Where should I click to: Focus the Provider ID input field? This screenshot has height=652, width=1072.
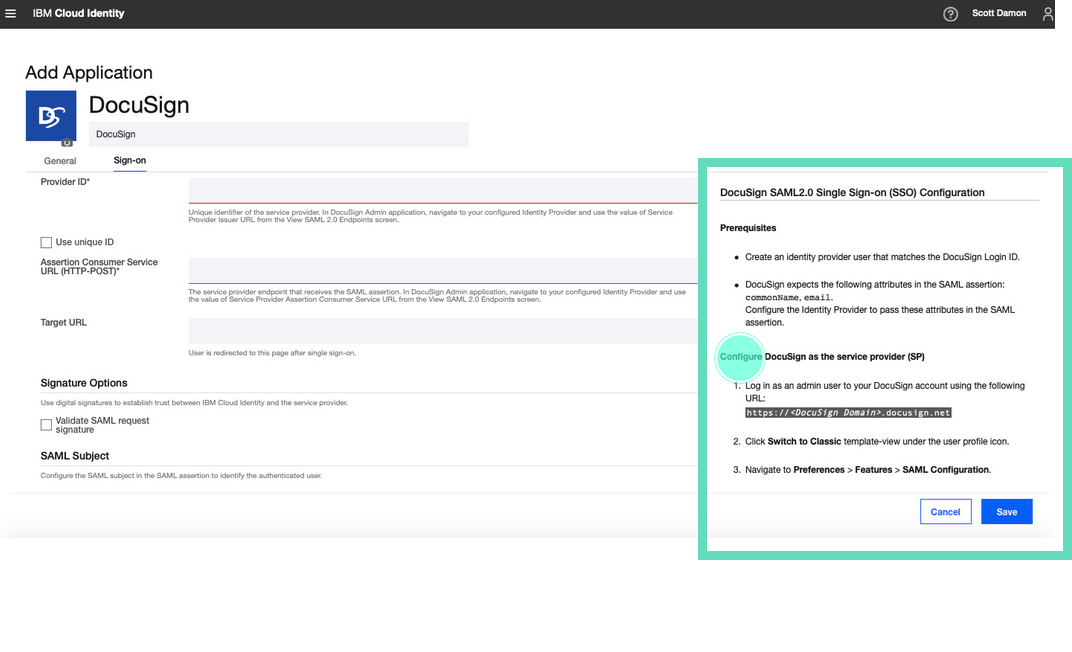443,190
